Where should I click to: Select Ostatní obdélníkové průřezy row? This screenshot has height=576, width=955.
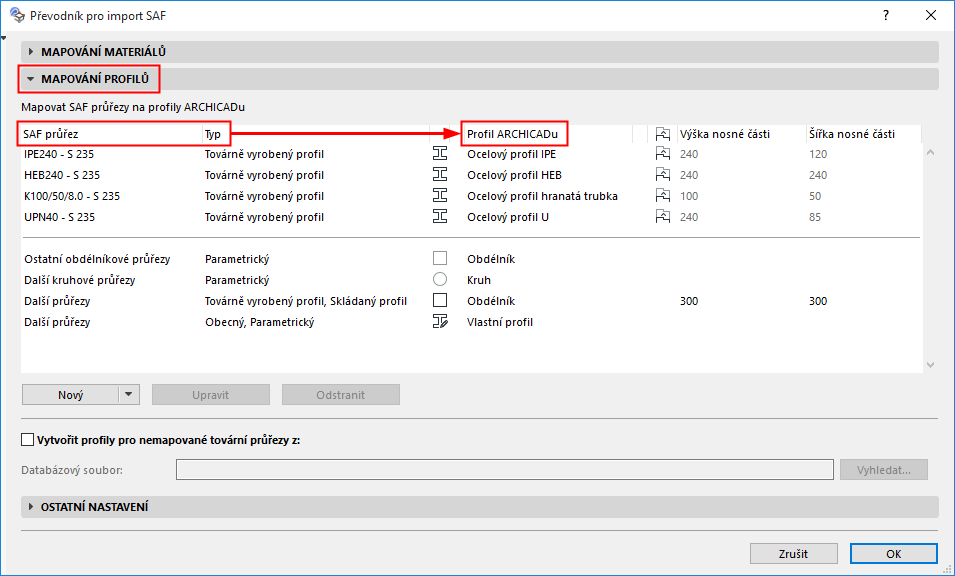coord(471,259)
